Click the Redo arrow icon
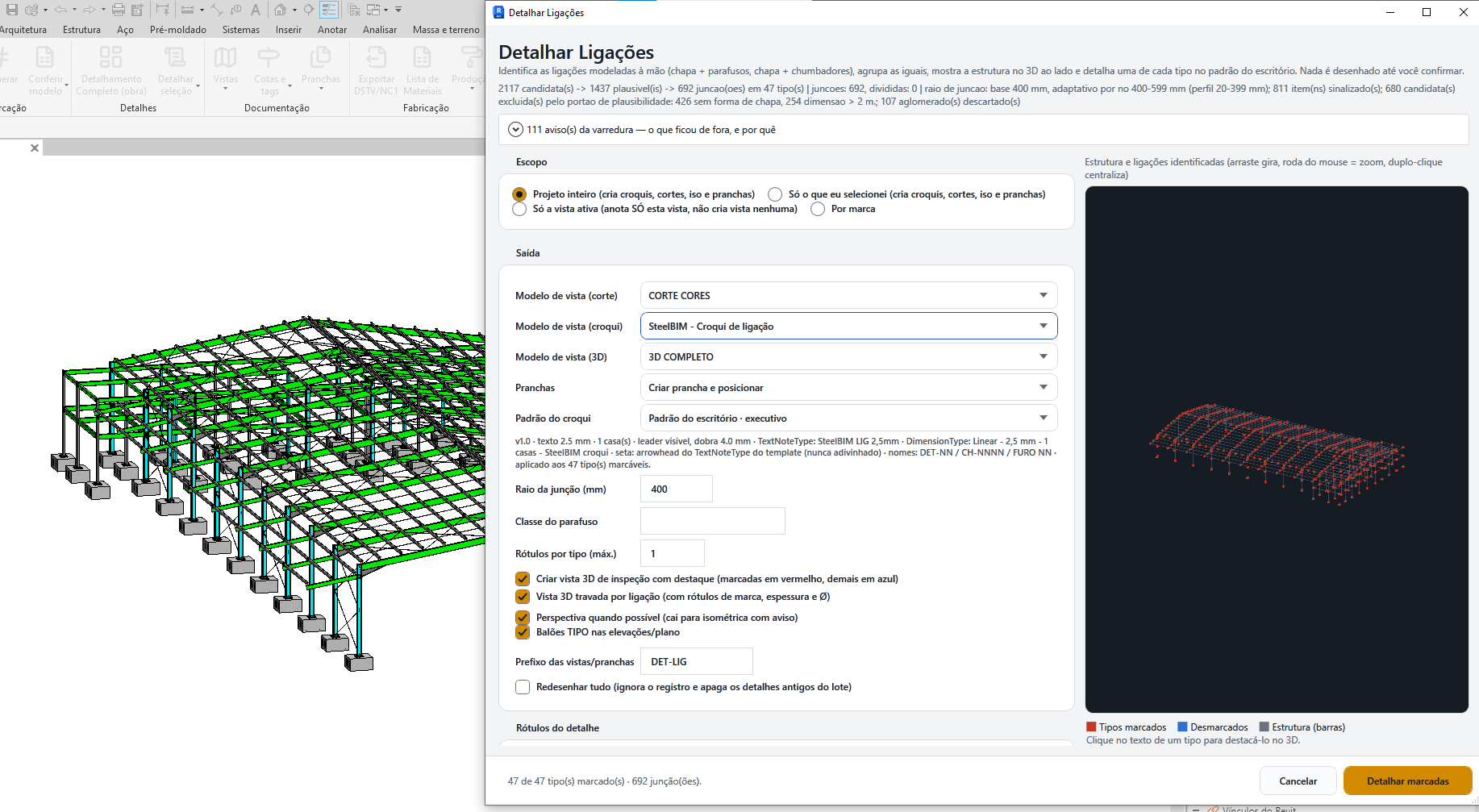1479x812 pixels. click(90, 10)
